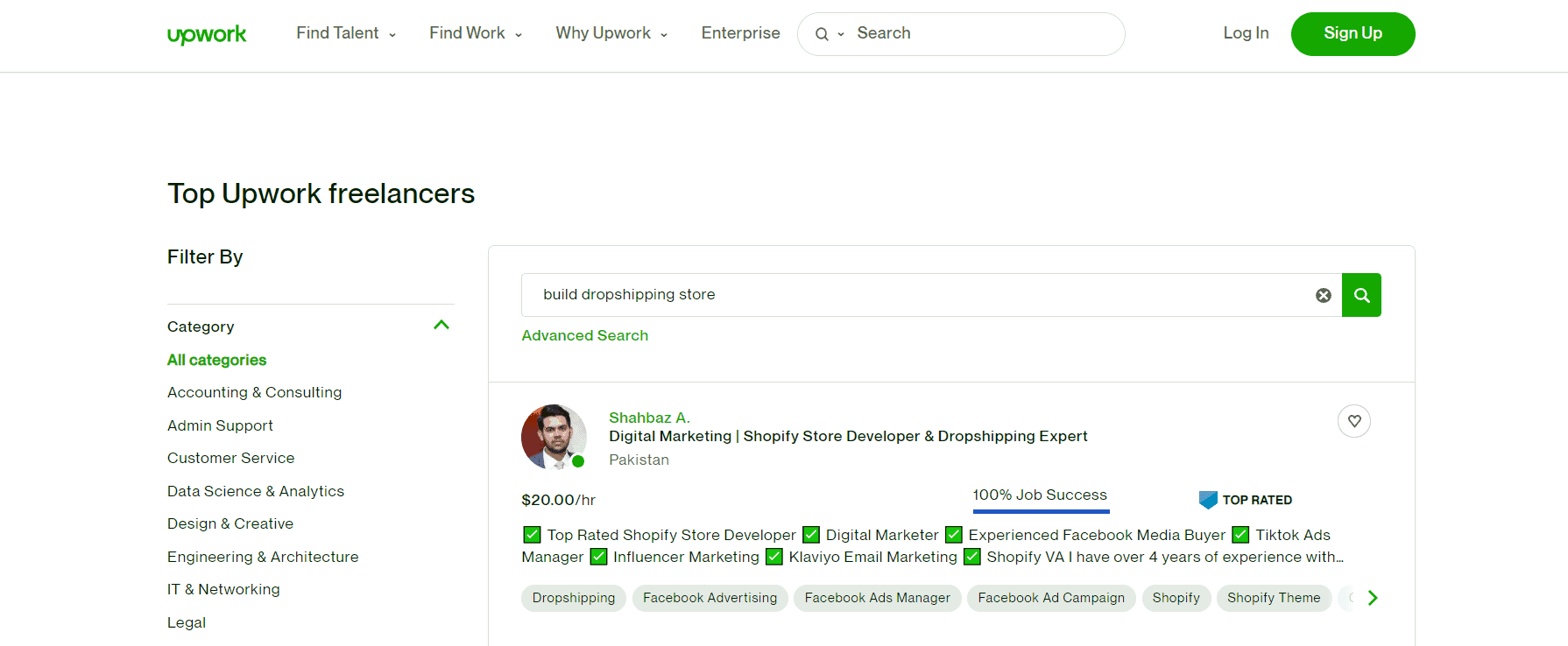Click the header search magnifier icon

pos(822,34)
